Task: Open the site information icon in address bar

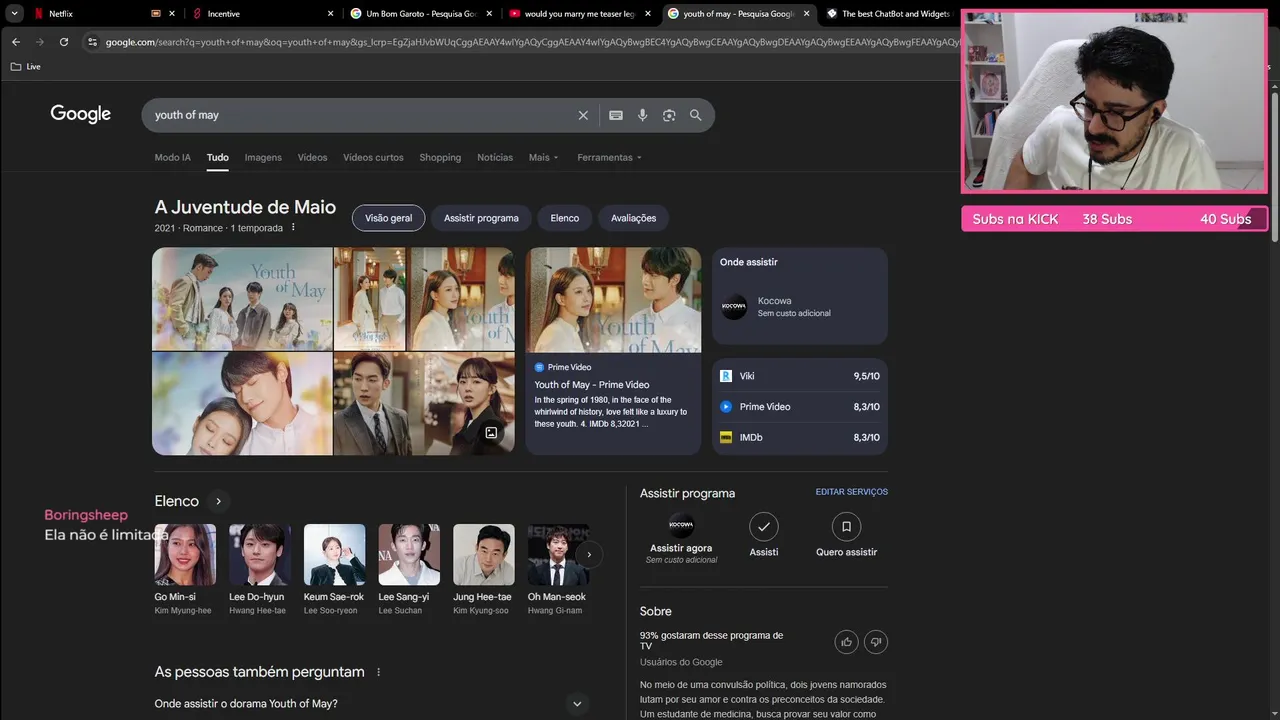Action: (x=92, y=42)
